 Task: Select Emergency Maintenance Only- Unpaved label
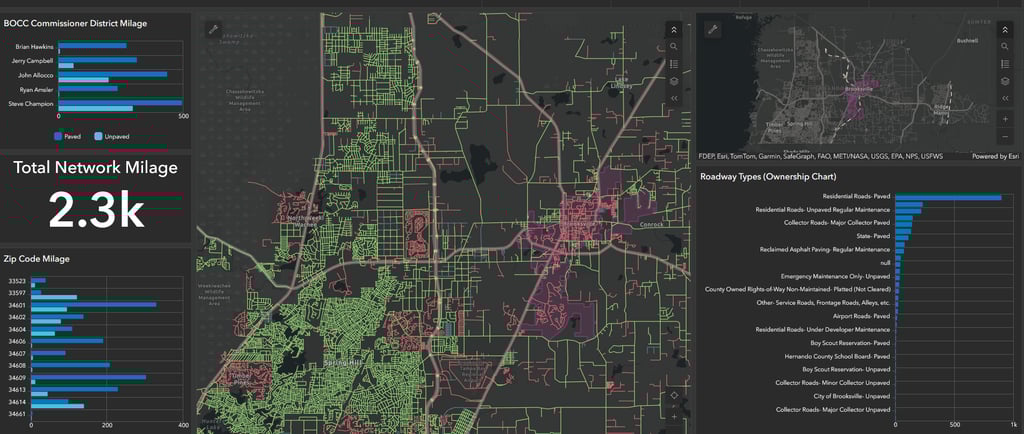tap(835, 276)
